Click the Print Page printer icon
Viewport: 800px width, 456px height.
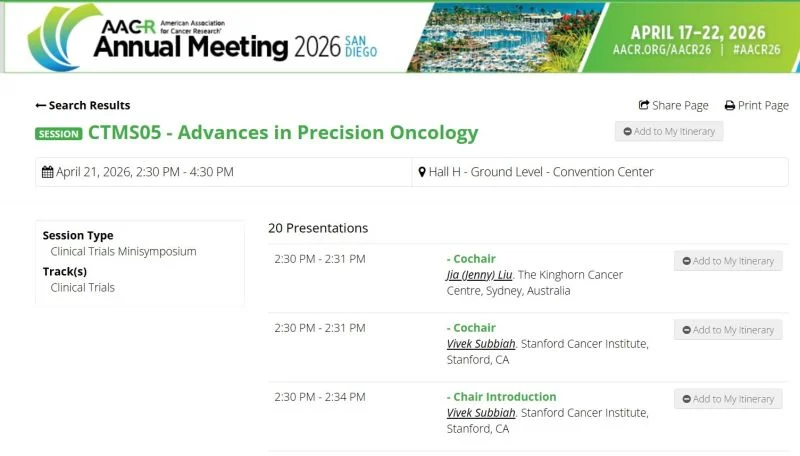tap(730, 106)
